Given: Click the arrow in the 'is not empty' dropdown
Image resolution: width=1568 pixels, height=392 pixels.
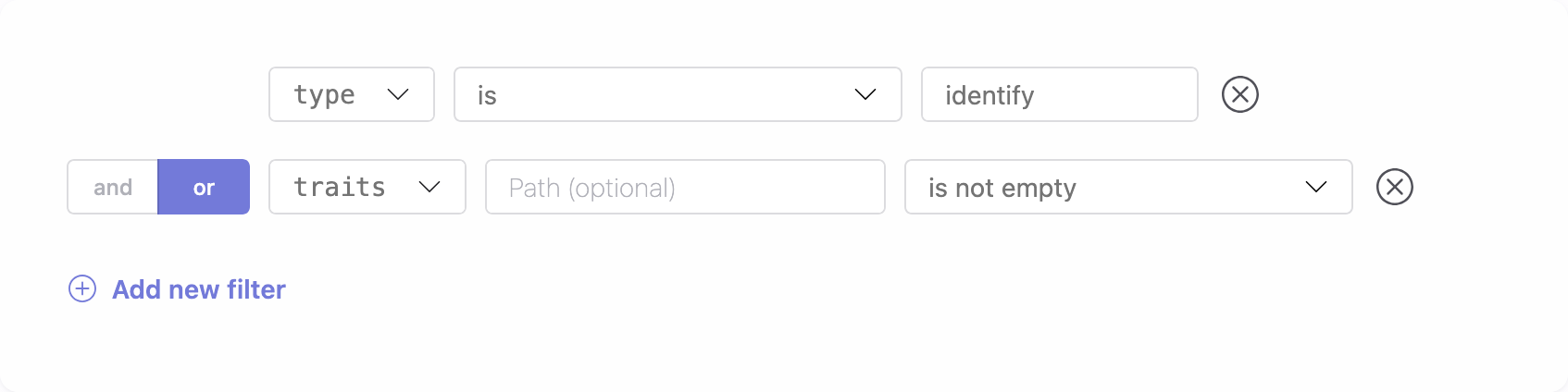Looking at the screenshot, I should pos(1316,187).
